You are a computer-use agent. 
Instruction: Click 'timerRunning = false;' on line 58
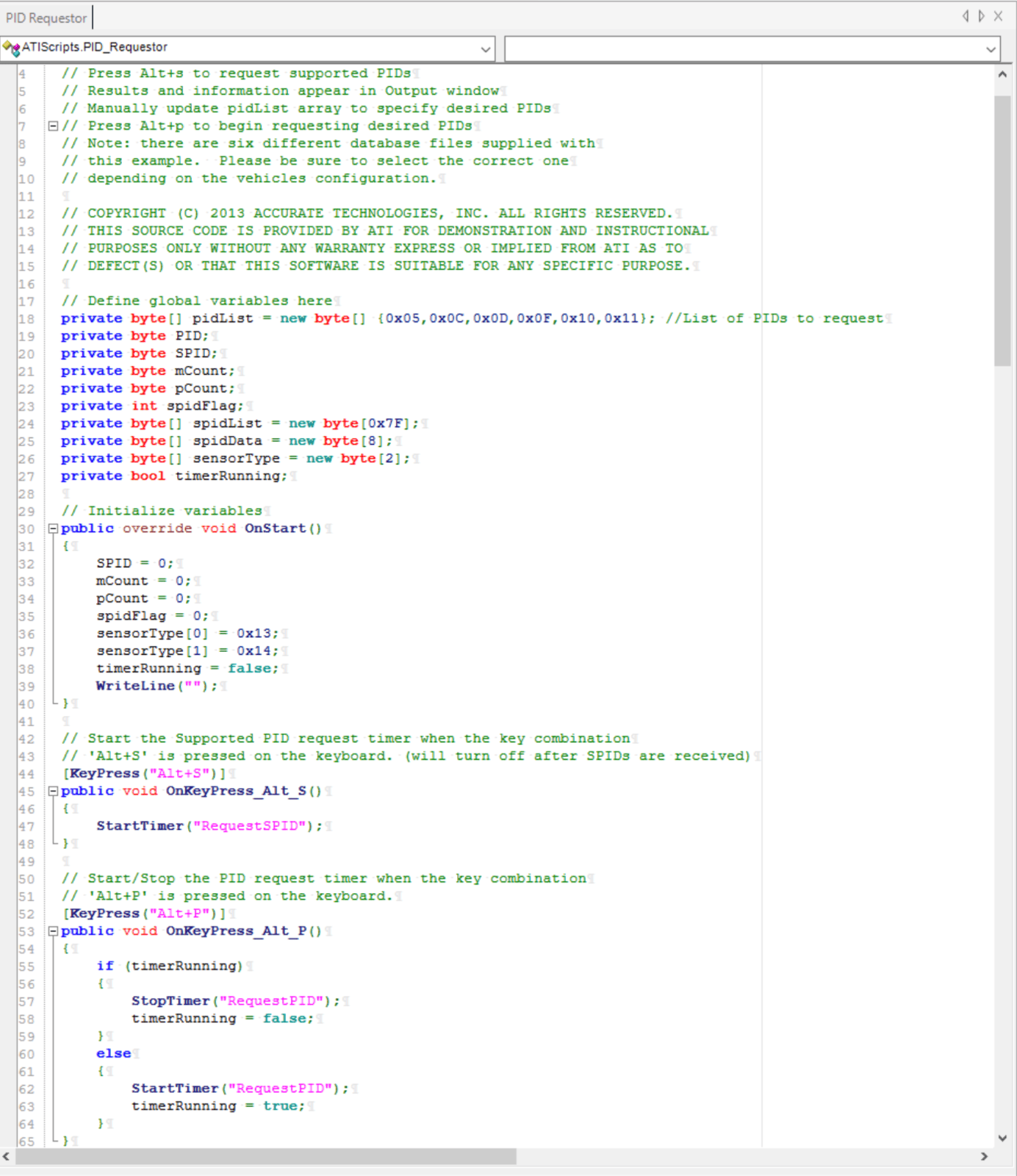point(223,1019)
